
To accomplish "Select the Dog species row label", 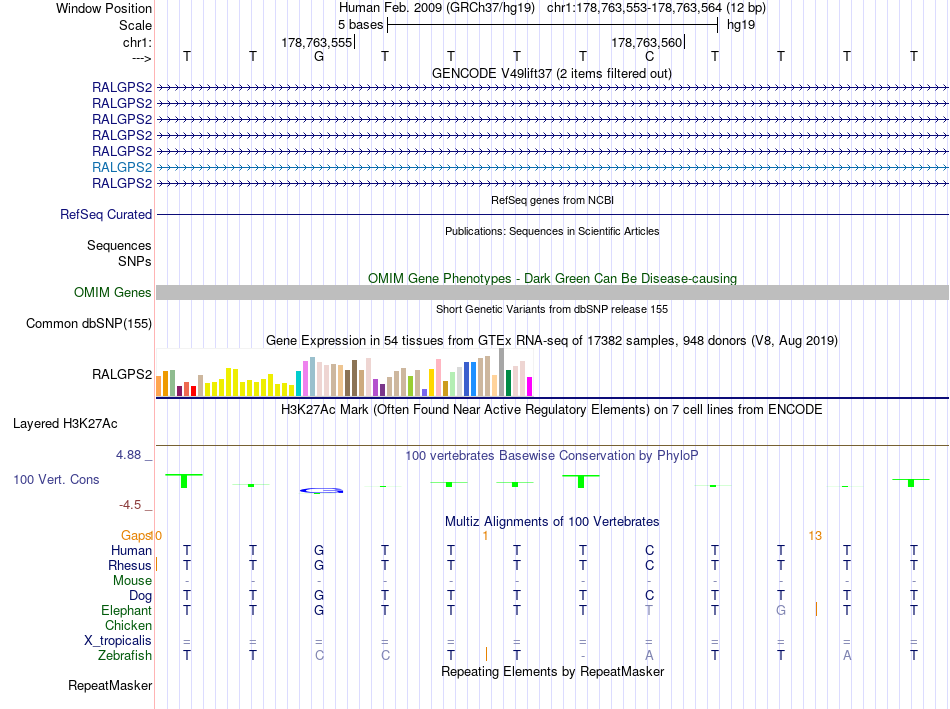I will (x=140, y=596).
